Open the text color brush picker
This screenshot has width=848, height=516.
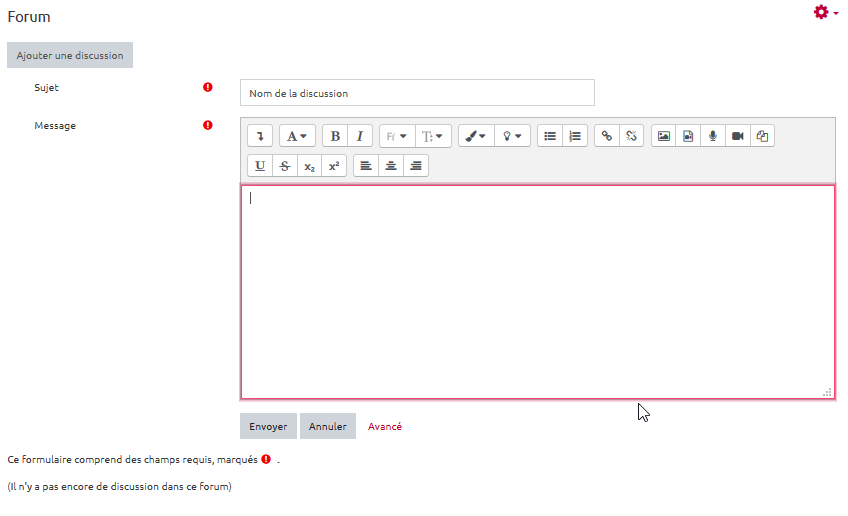[476, 136]
